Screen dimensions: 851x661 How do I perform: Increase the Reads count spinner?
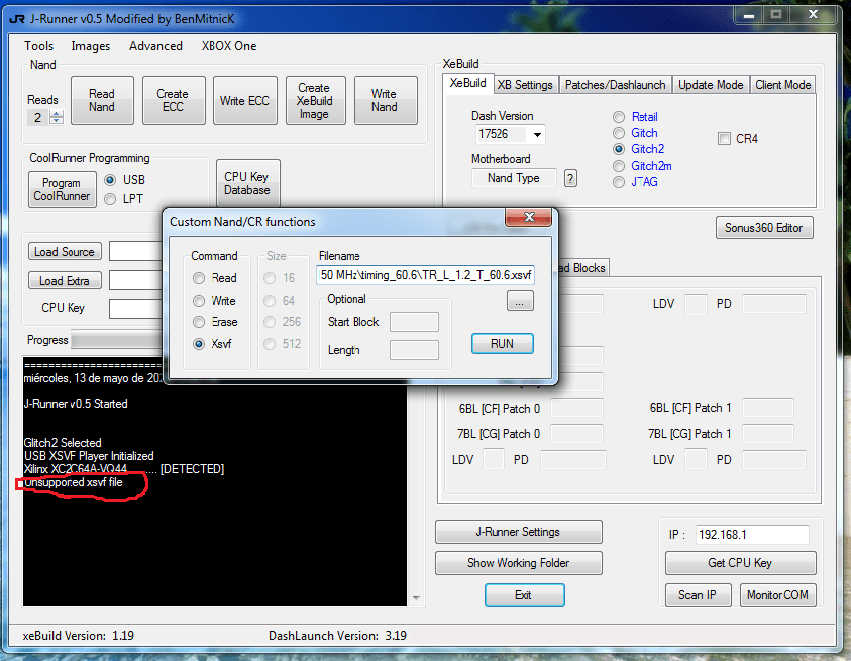click(56, 113)
